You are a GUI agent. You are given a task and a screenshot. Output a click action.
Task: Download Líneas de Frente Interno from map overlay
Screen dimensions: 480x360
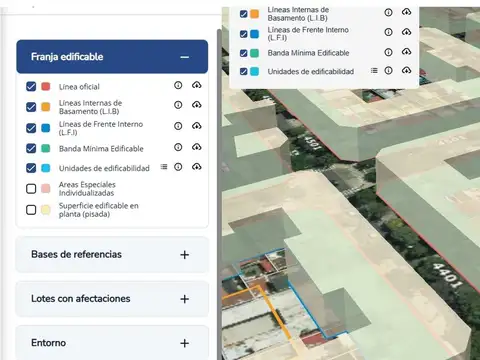point(406,32)
